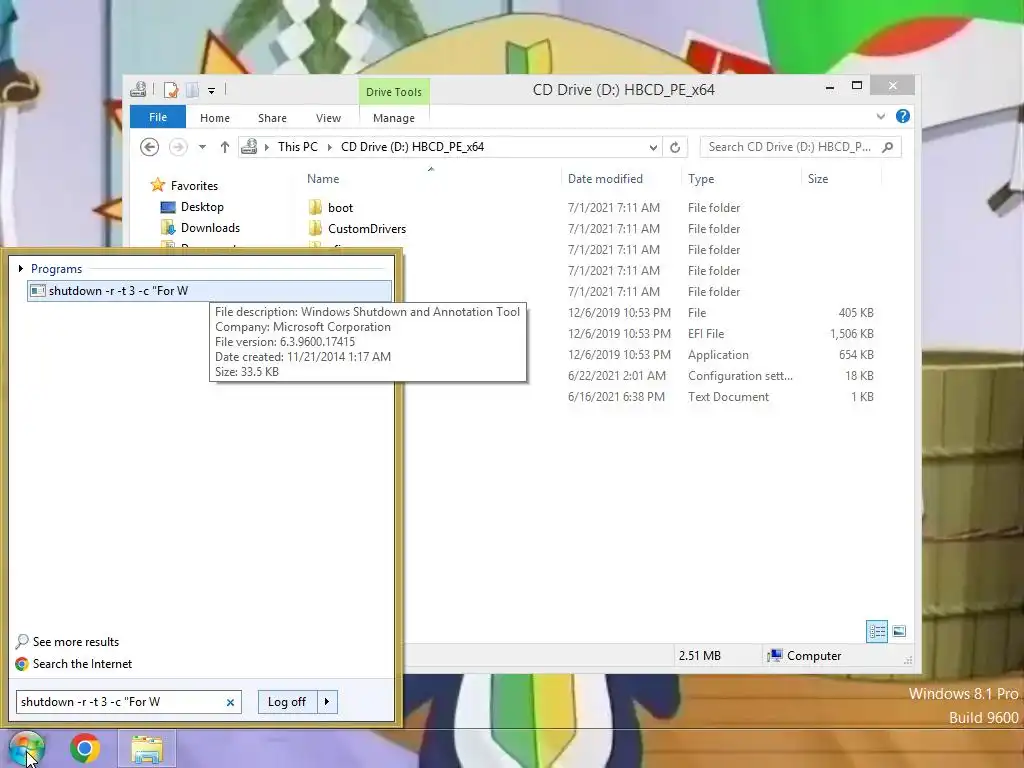Click the Text Document type cell
This screenshot has height=768, width=1024.
728,396
